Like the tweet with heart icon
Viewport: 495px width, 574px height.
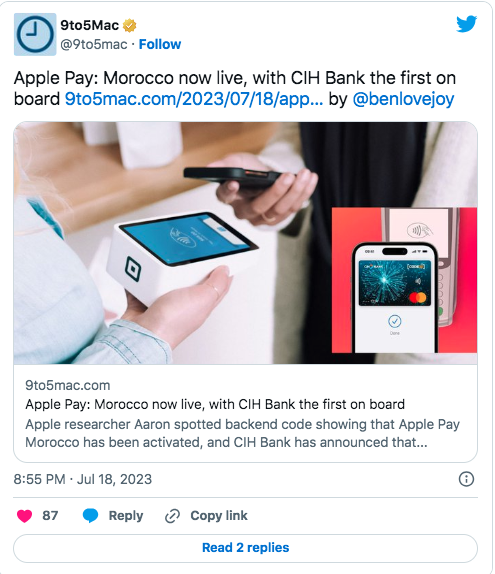[25, 515]
